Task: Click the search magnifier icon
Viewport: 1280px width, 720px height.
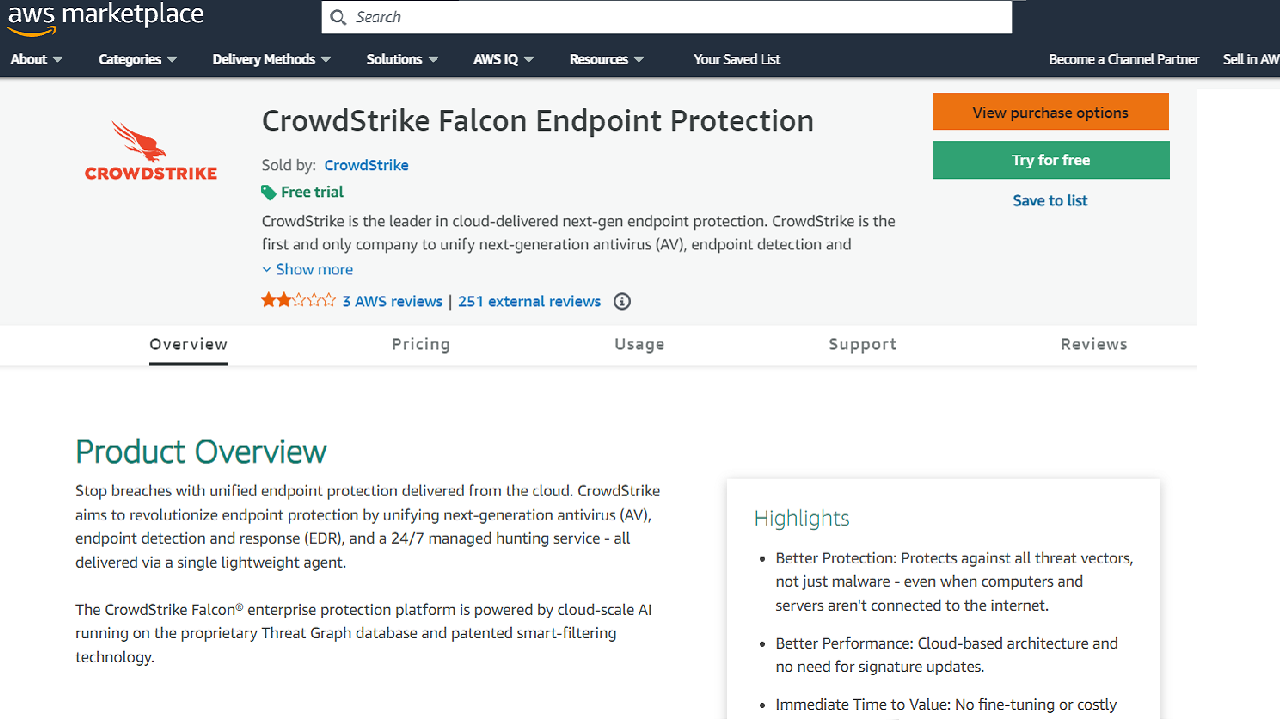Action: [338, 17]
